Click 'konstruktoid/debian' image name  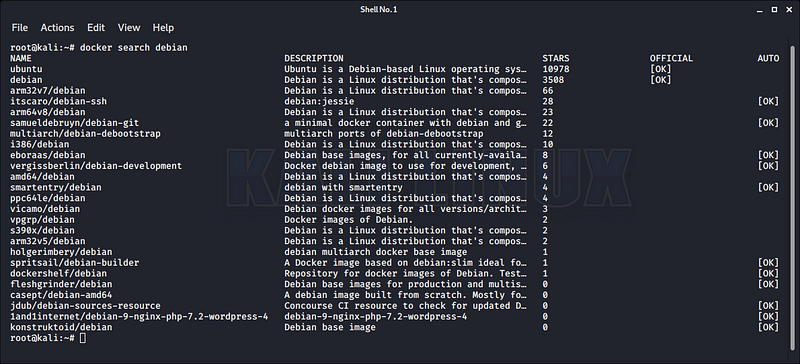[x=61, y=327]
